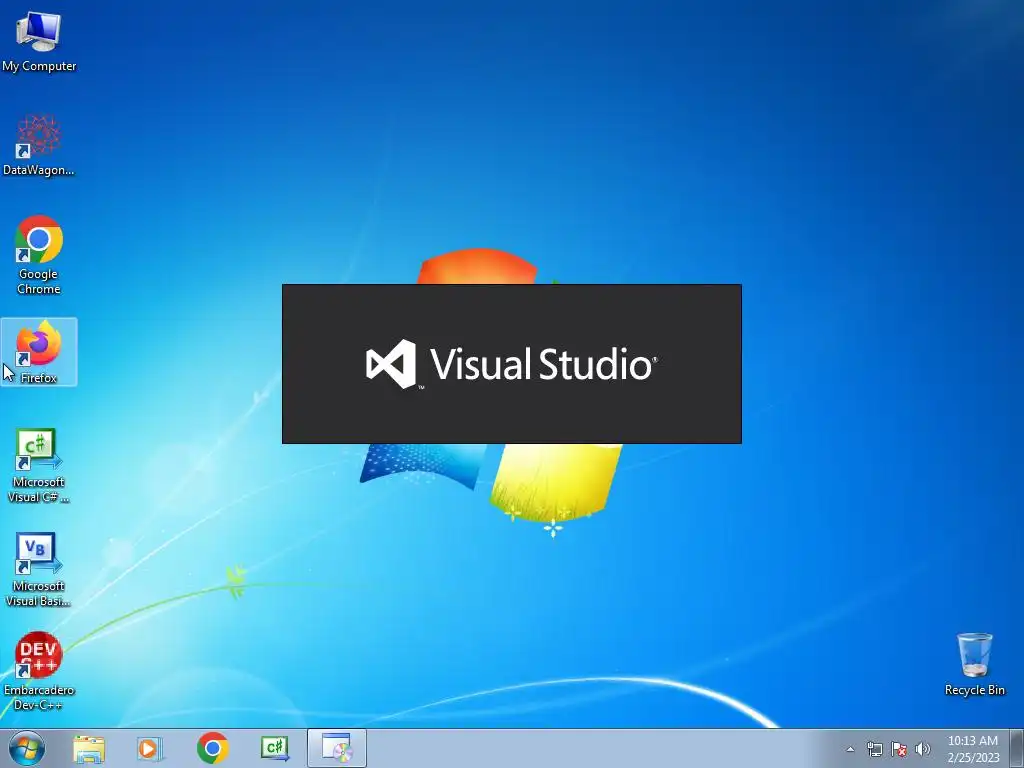This screenshot has height=768, width=1024.
Task: Open the Windows Start menu orb
Action: coord(27,748)
